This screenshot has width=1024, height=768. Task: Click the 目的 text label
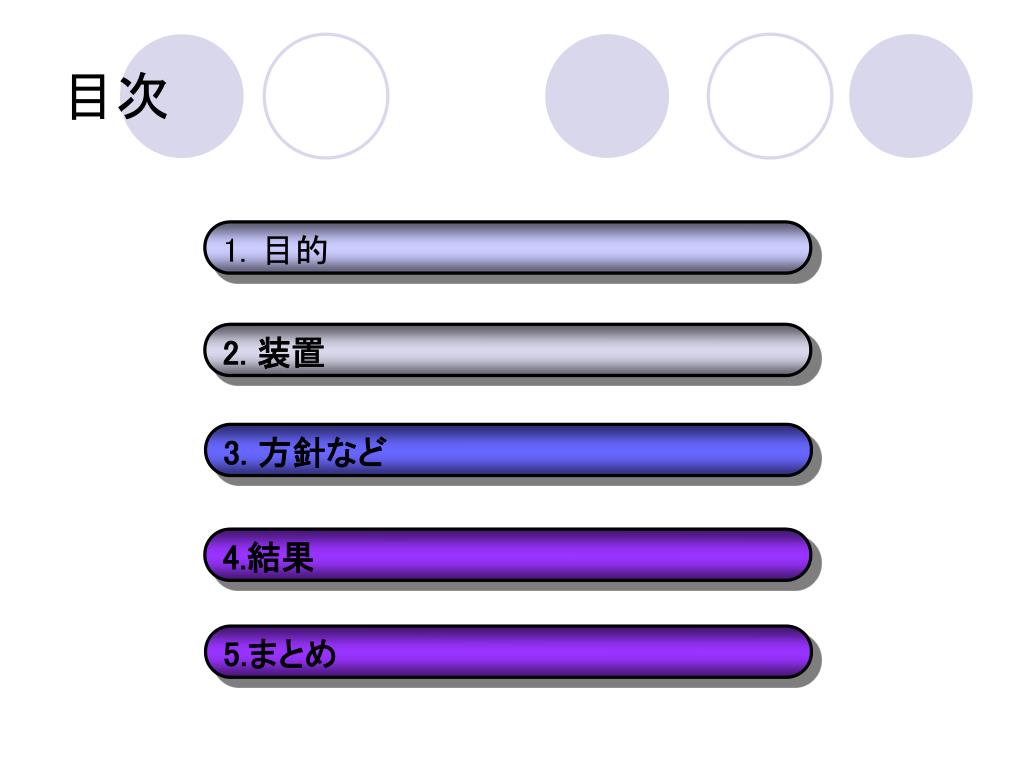296,250
